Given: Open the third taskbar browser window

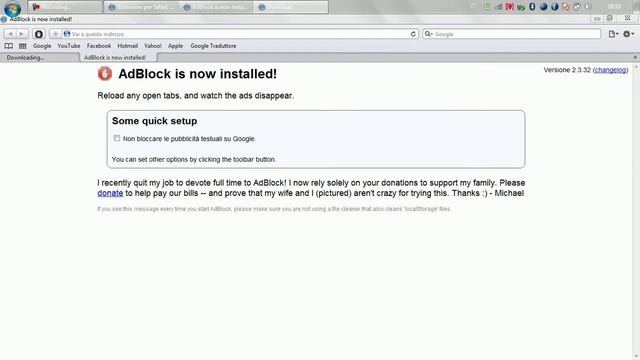Looking at the screenshot, I should pos(216,7).
